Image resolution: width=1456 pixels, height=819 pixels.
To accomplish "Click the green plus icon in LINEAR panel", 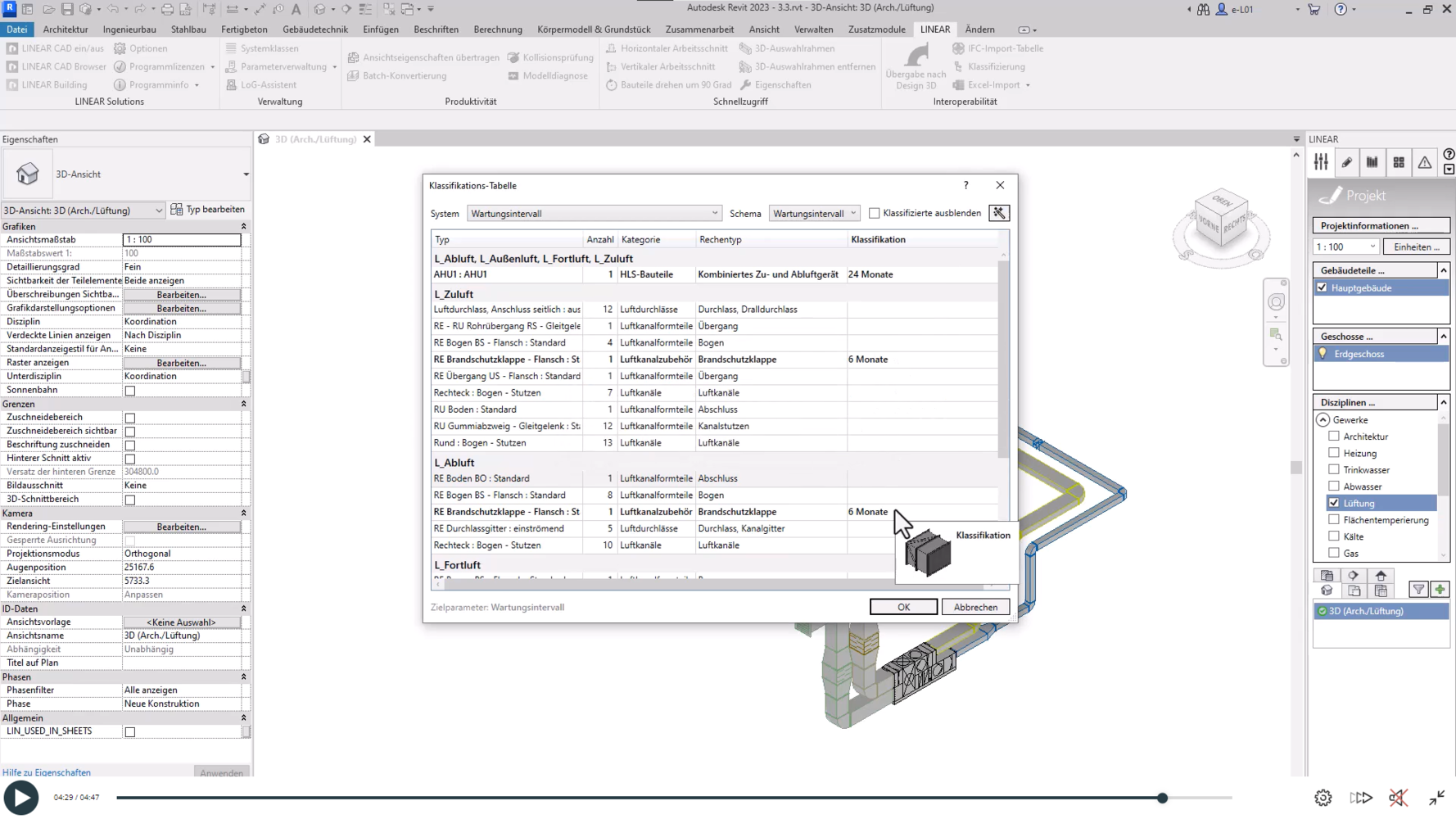I will (x=1440, y=590).
